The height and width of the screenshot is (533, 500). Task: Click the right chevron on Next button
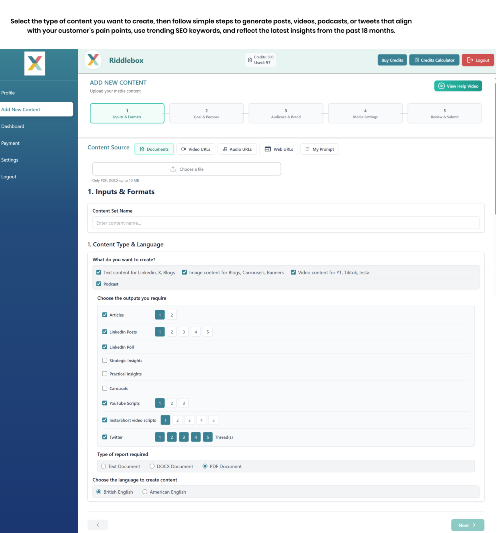point(474,525)
